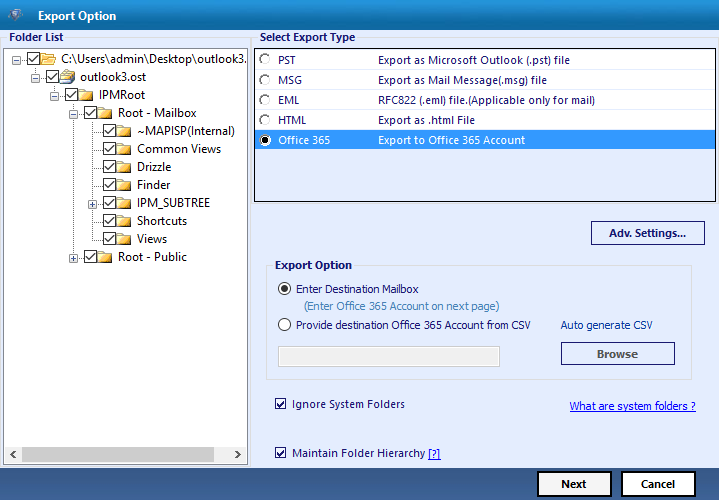
Task: Uncheck the Root - Mailbox checkbox
Action: click(90, 112)
